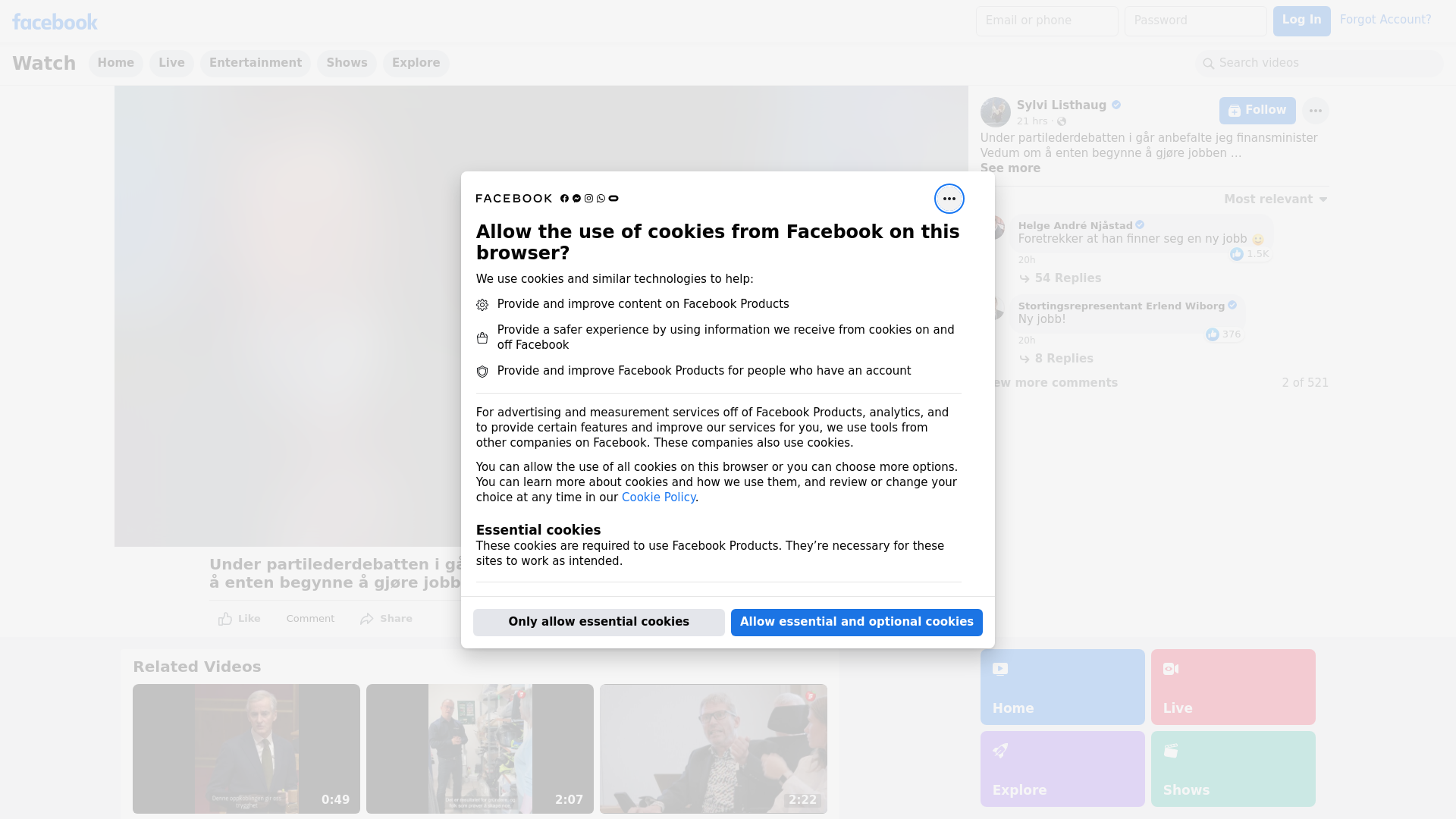
Task: Select the Home tab in the Watch bar
Action: tap(115, 63)
